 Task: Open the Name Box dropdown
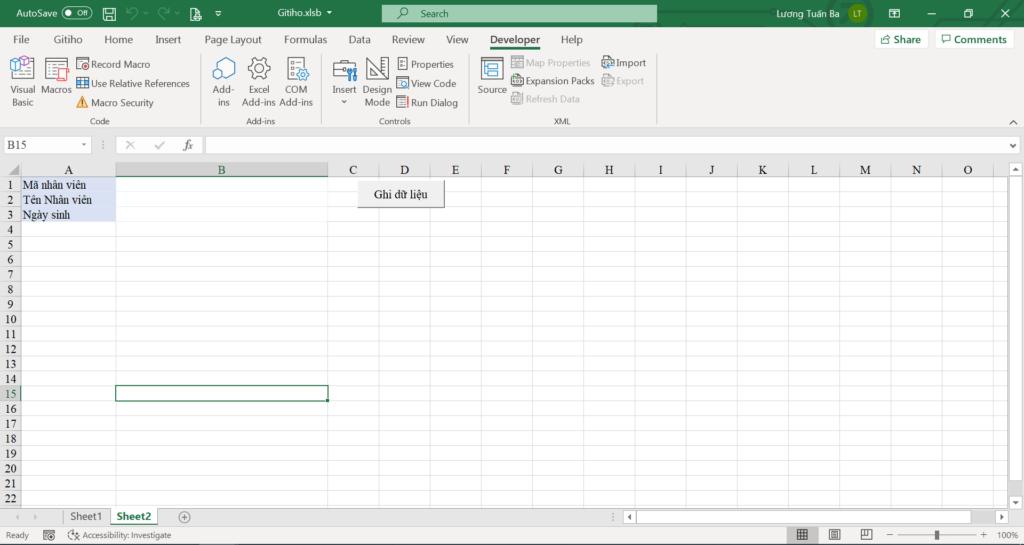[x=84, y=145]
